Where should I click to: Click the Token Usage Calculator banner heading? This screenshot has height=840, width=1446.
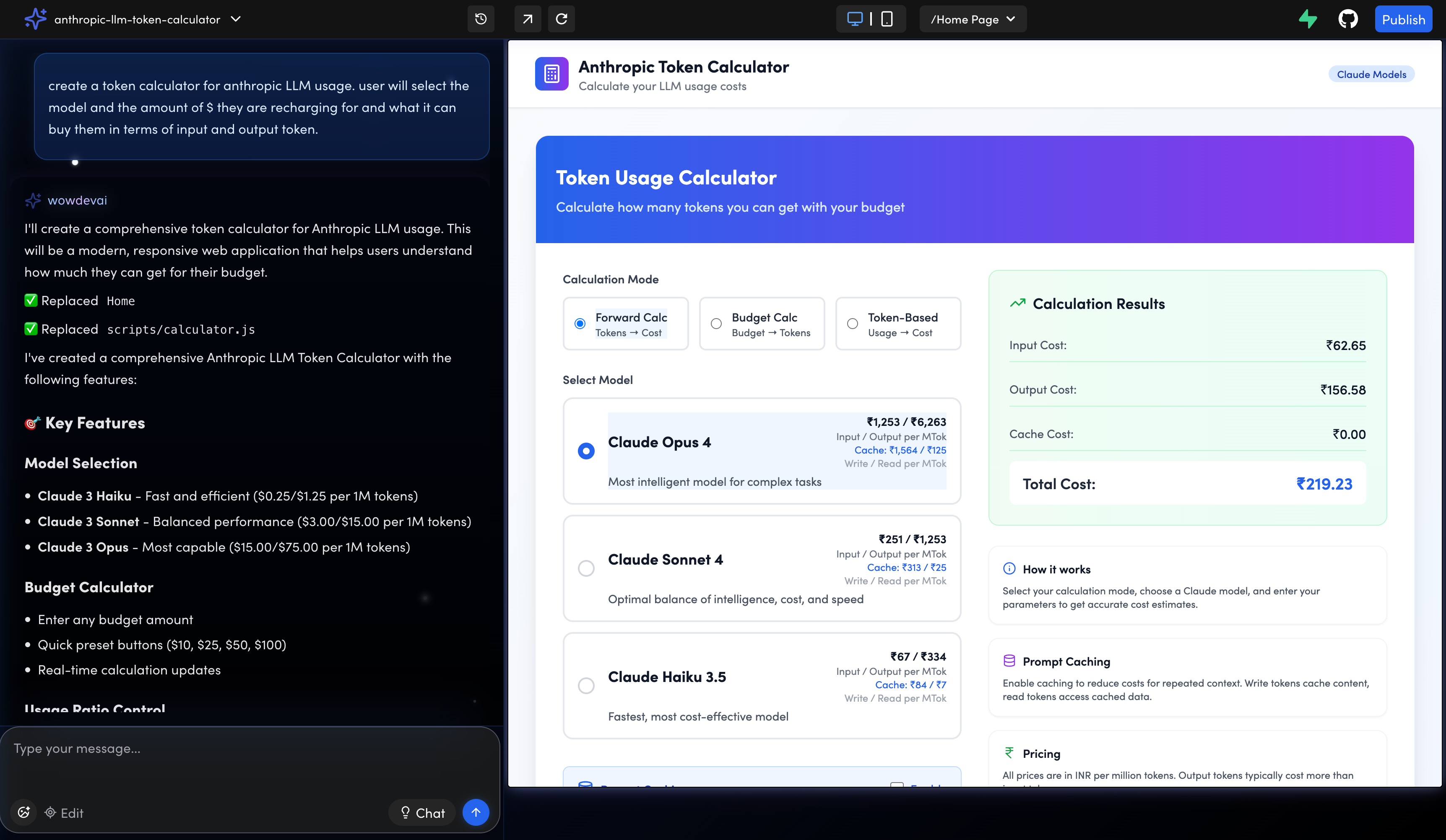tap(666, 177)
